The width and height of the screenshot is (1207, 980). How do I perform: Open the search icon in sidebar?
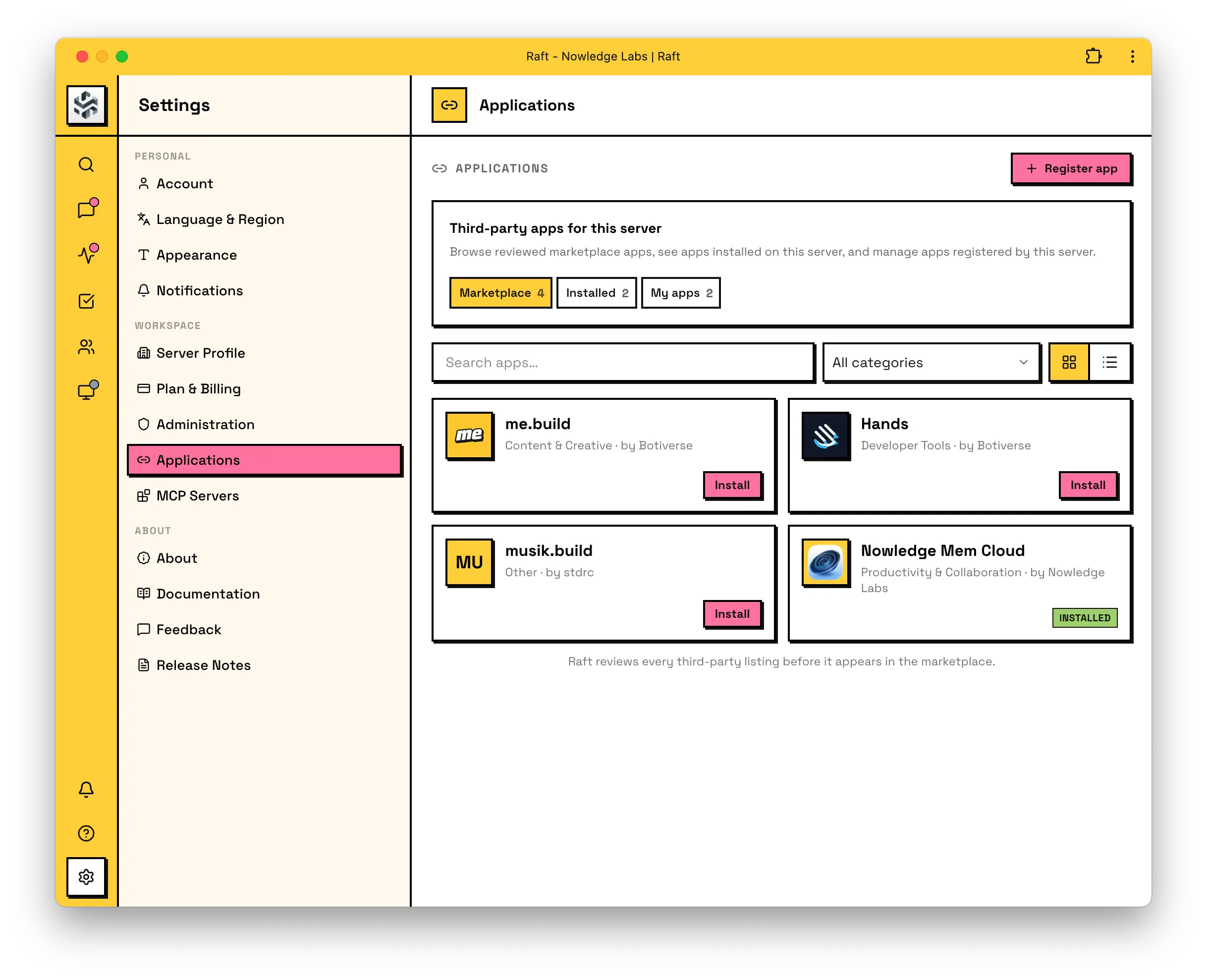[x=86, y=164]
